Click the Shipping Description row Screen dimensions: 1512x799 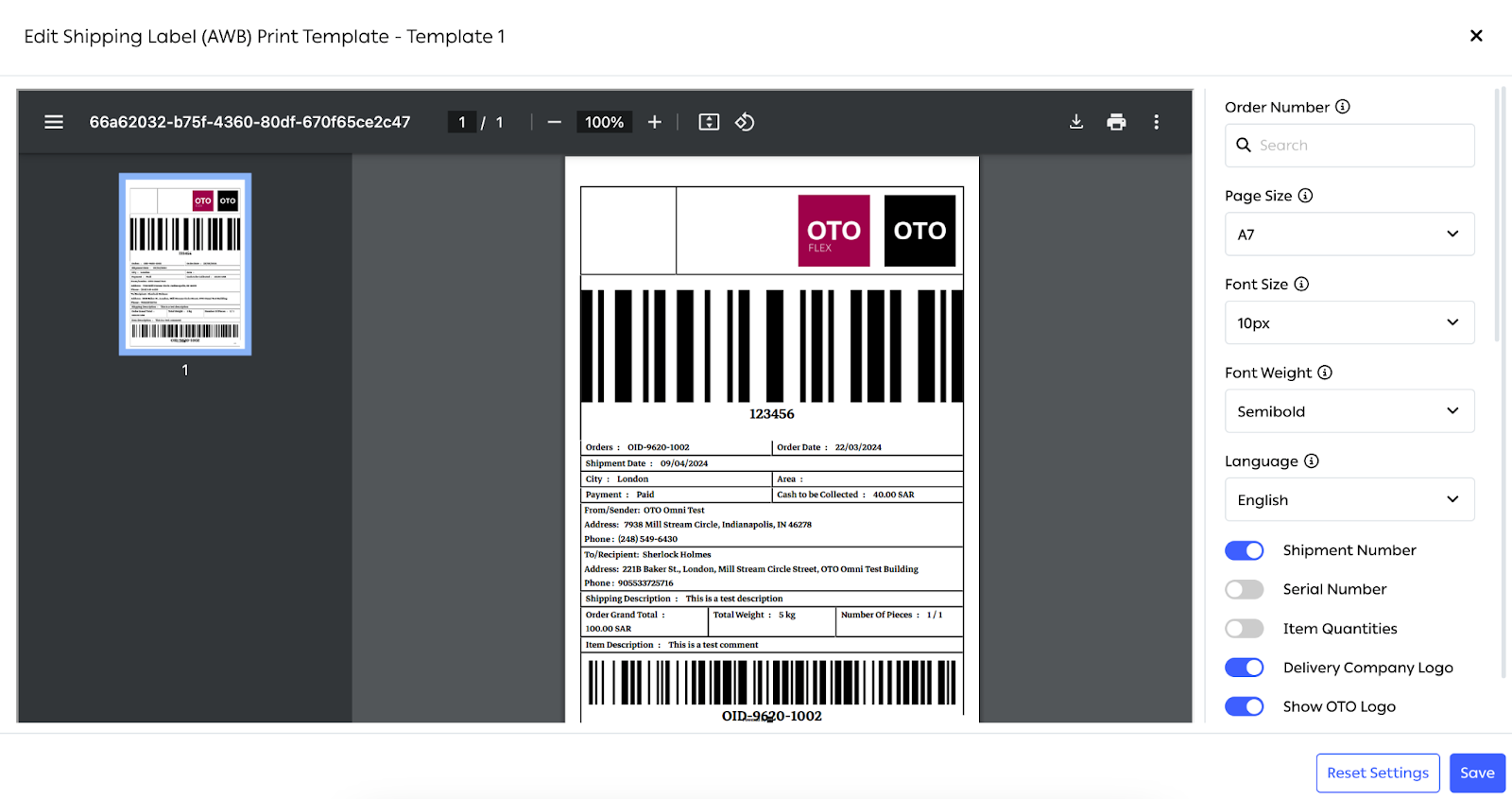click(x=772, y=599)
